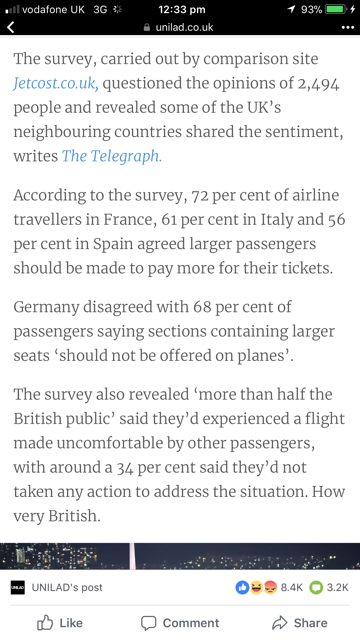View the 3.2K comments count
Screen dimensions: 360x640
338,587
